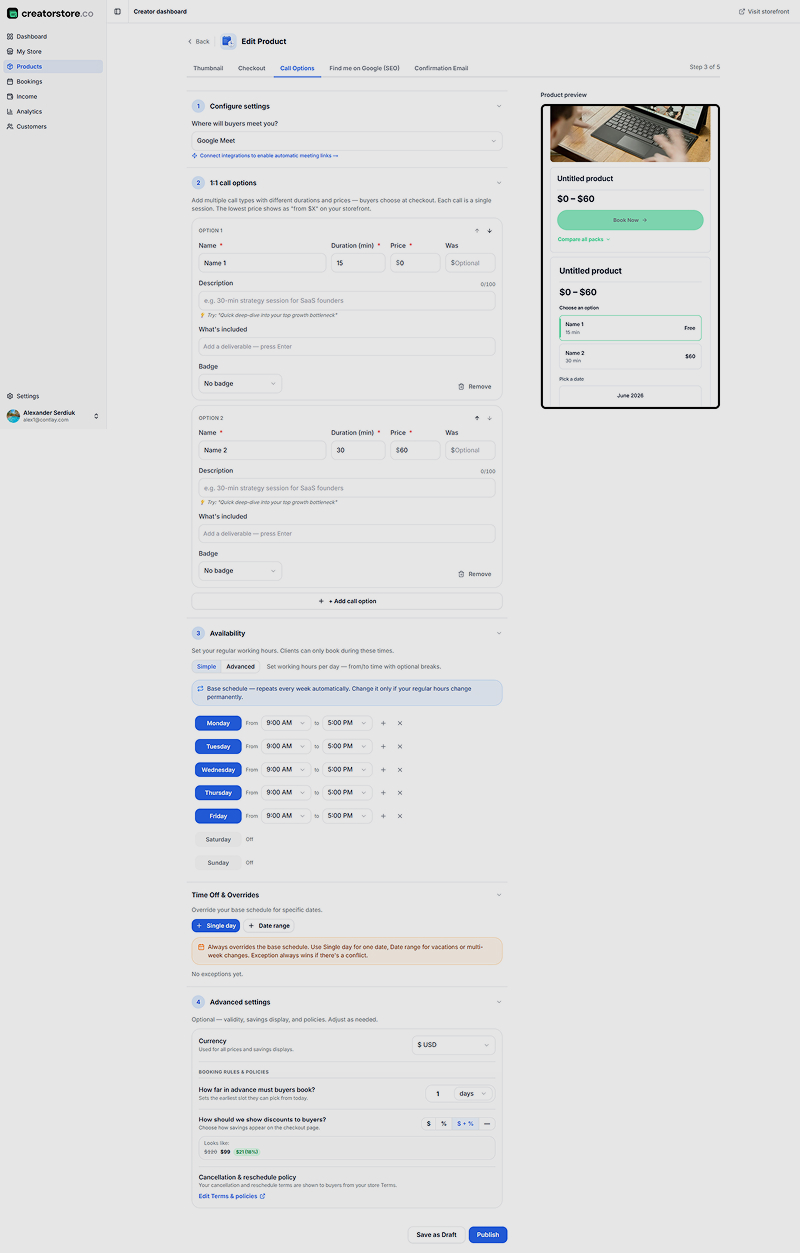Select Advanced availability mode
This screenshot has width=800, height=1253.
pos(240,666)
